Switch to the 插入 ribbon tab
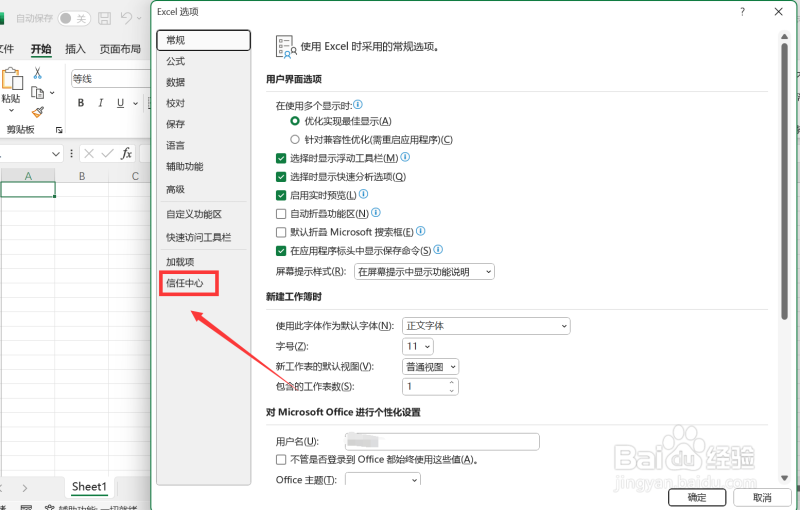The image size is (800, 510). coord(75,49)
